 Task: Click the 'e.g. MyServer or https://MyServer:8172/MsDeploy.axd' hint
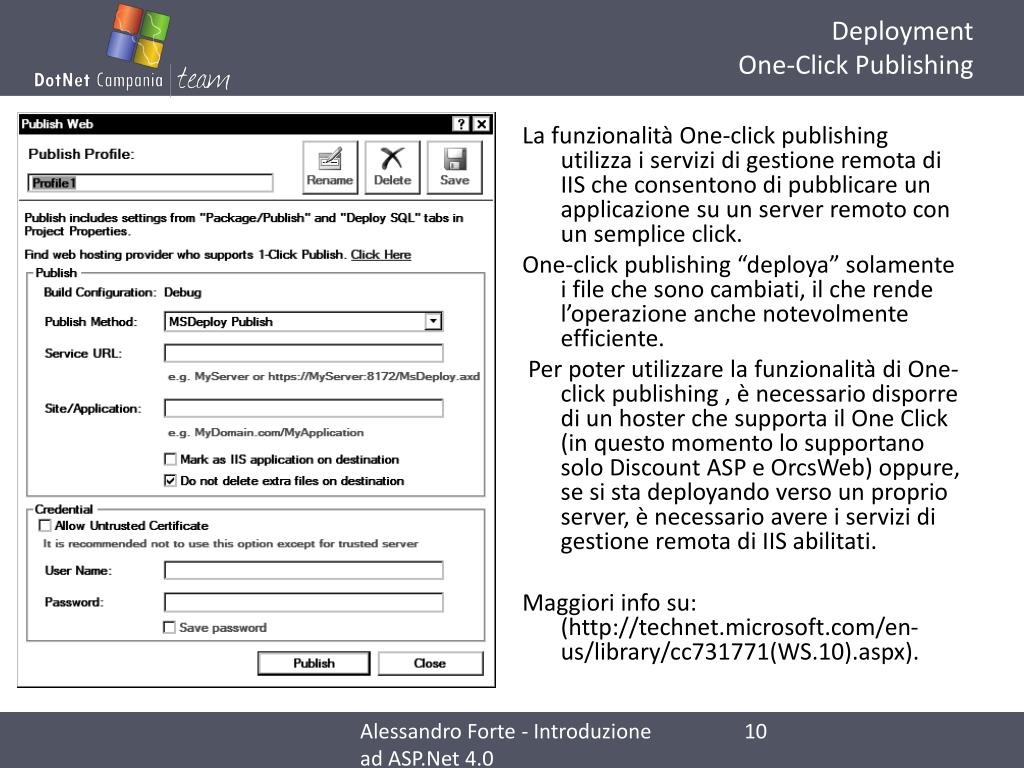point(324,376)
